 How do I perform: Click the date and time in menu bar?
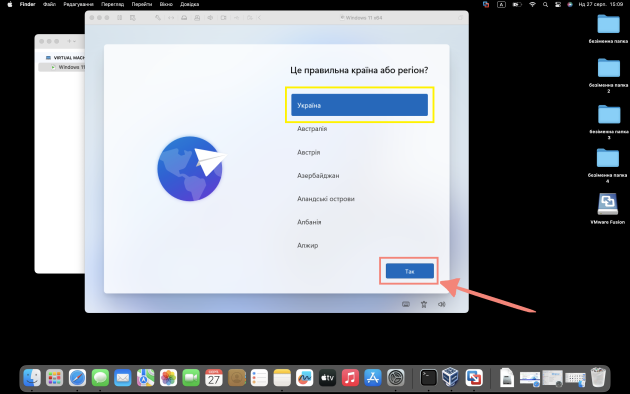(x=601, y=4)
